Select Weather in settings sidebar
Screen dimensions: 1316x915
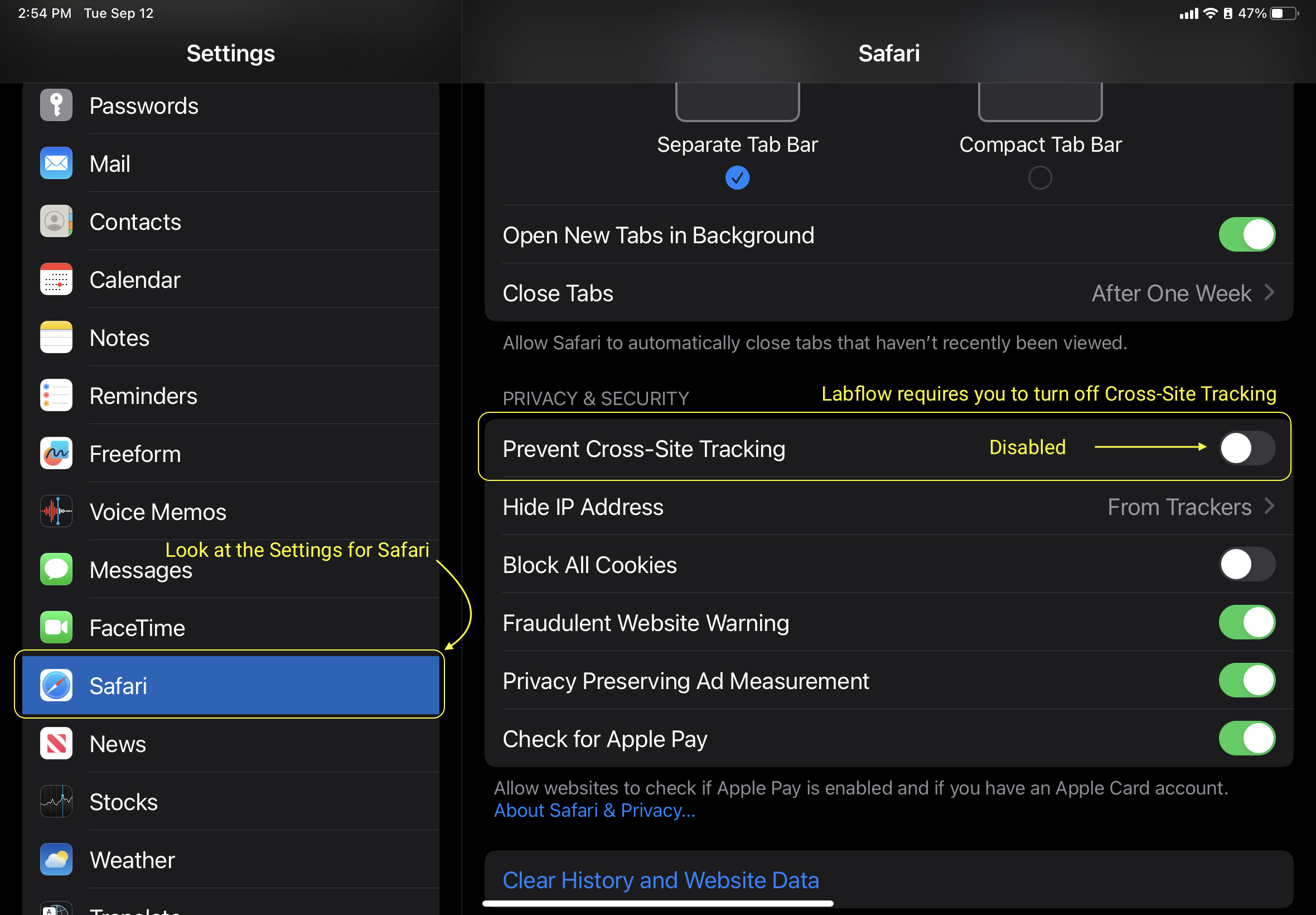(x=231, y=859)
